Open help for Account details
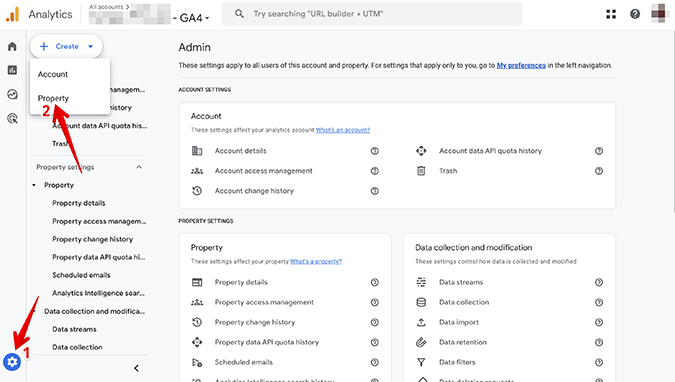This screenshot has width=675, height=382. coord(375,151)
